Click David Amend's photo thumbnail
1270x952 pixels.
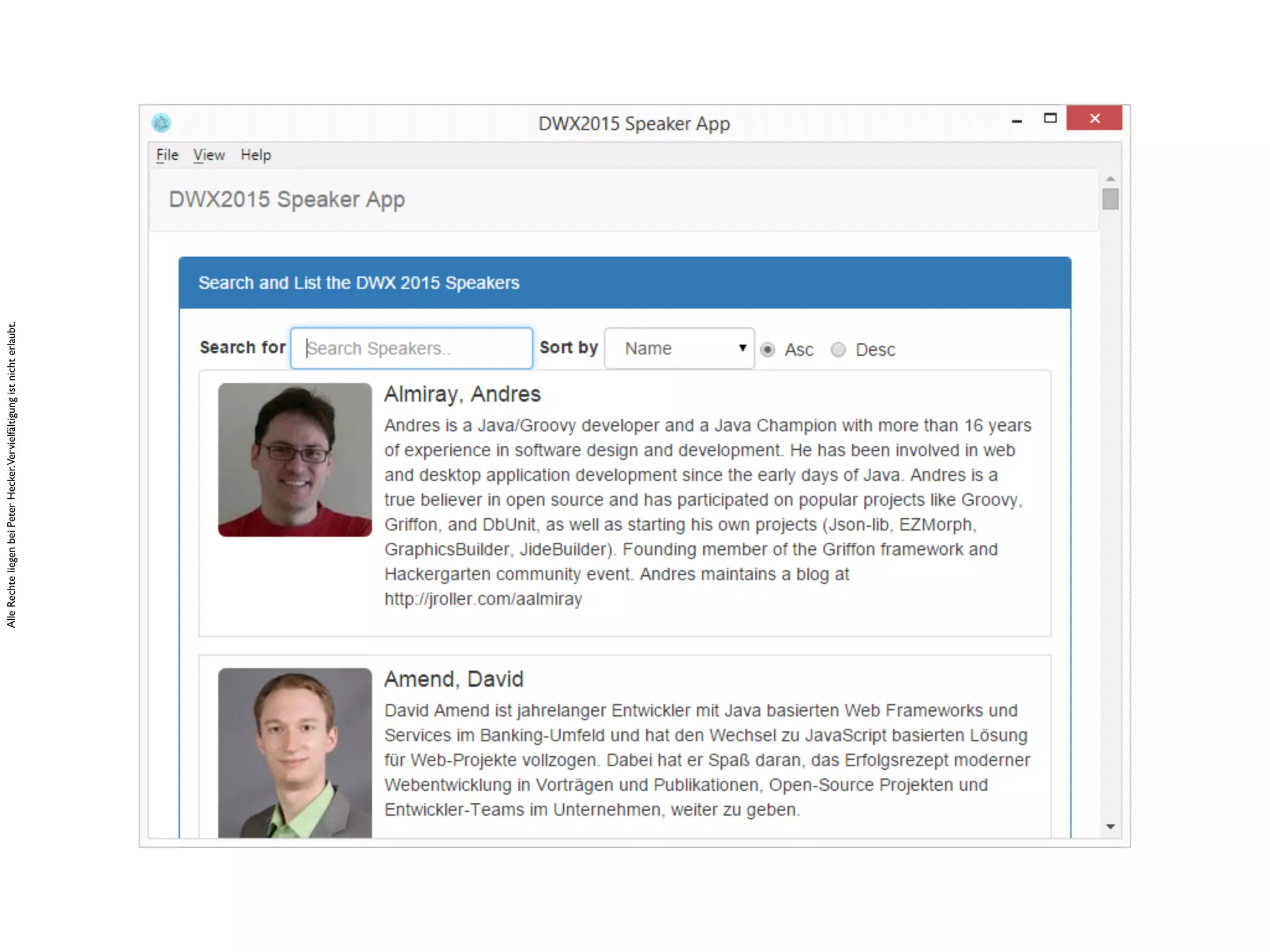coord(295,752)
